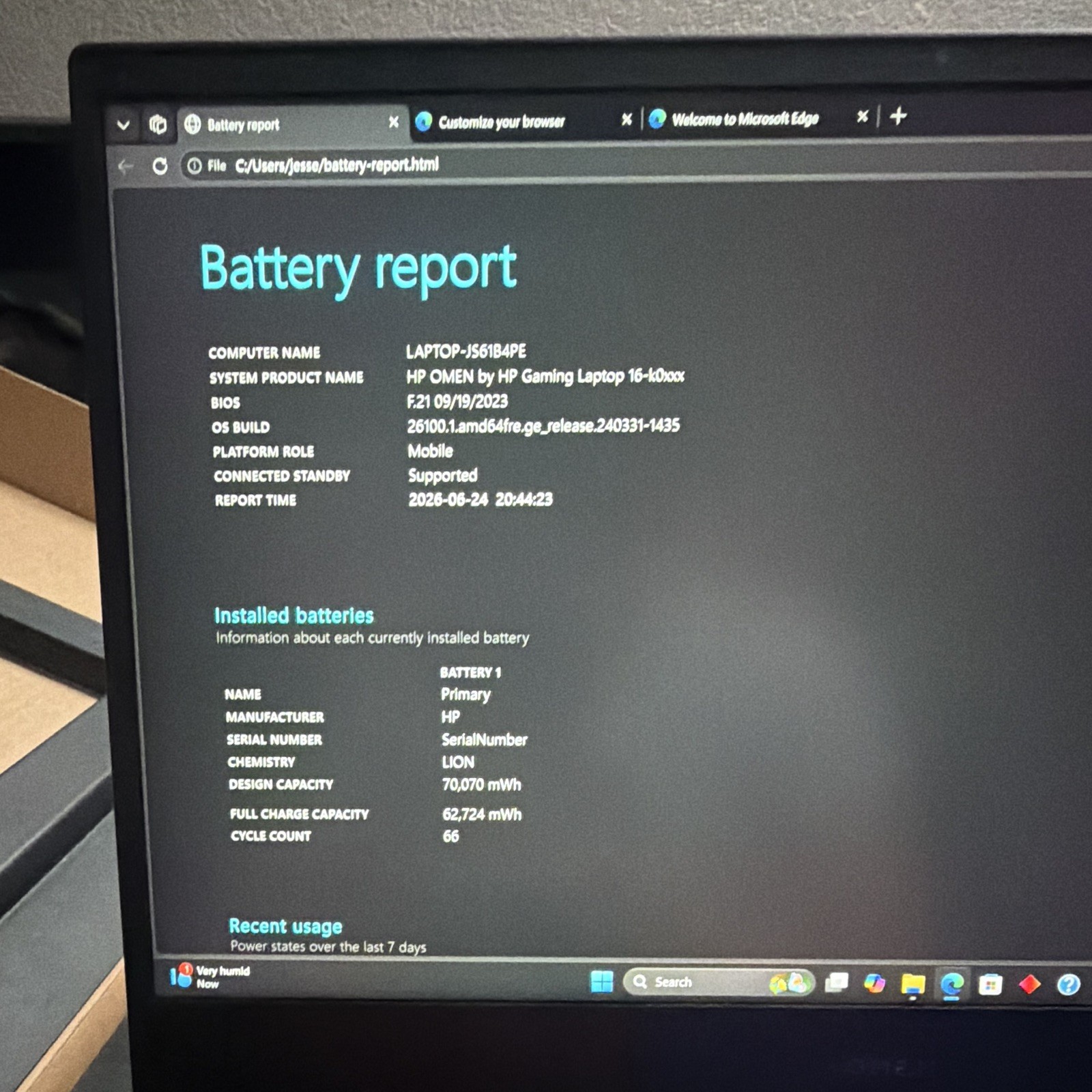Reload the battery report page
The height and width of the screenshot is (1092, 1092).
(160, 166)
